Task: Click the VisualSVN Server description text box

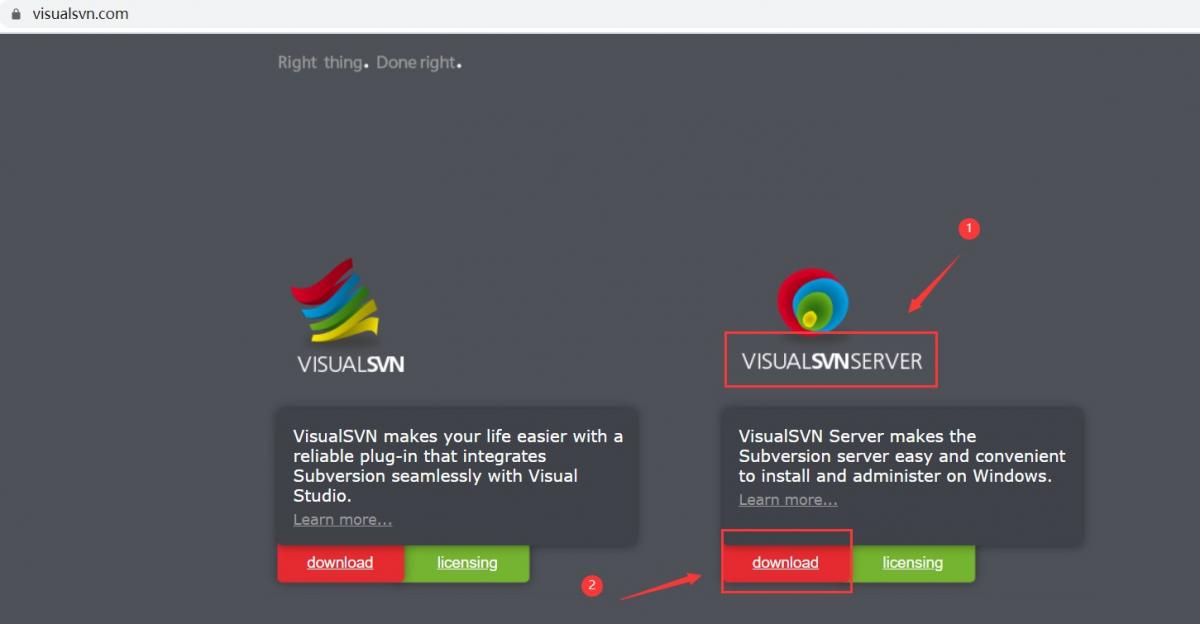Action: tap(902, 476)
